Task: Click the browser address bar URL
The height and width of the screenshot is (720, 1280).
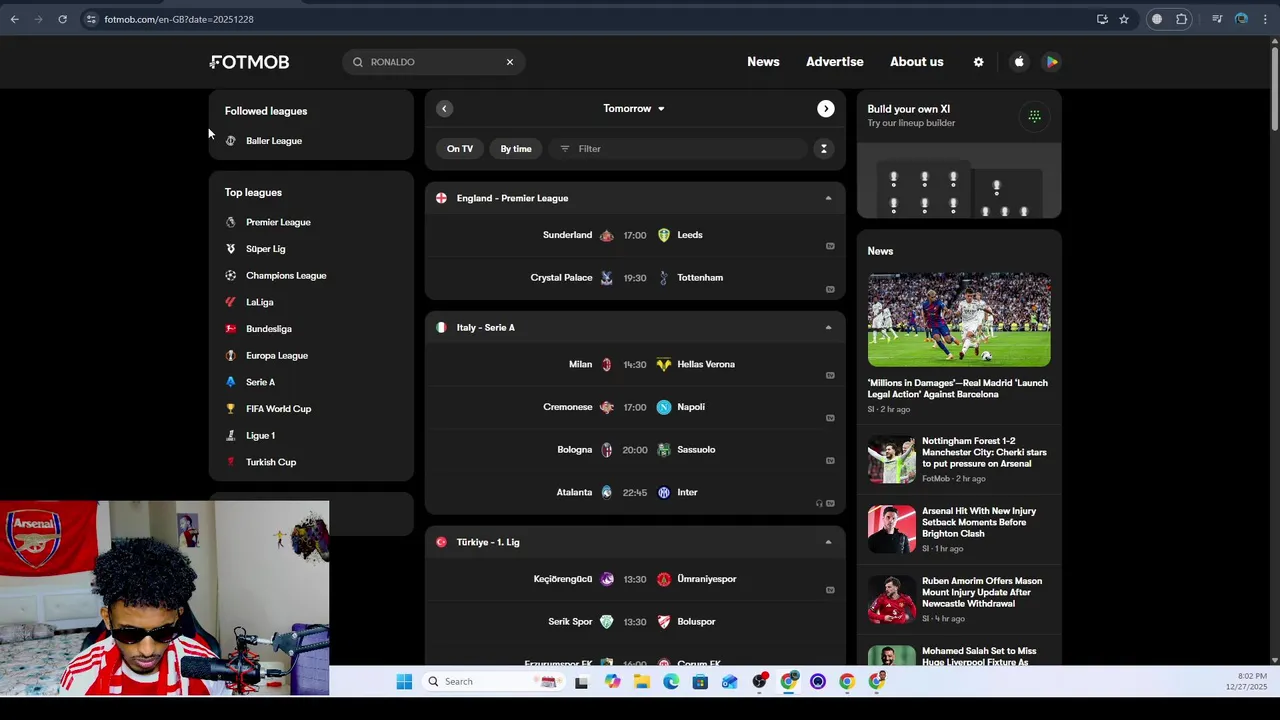Action: [179, 19]
